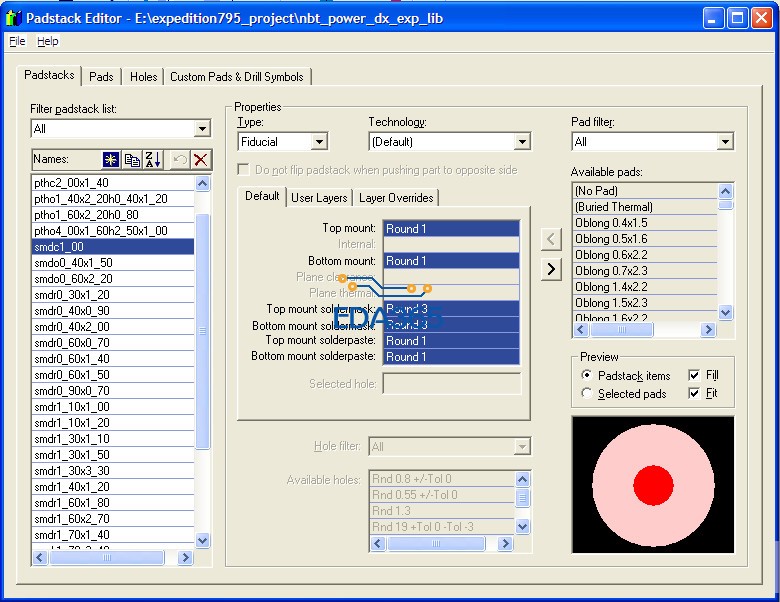The height and width of the screenshot is (602, 780).
Task: Toggle the Fill checkbox in Preview
Action: click(694, 375)
